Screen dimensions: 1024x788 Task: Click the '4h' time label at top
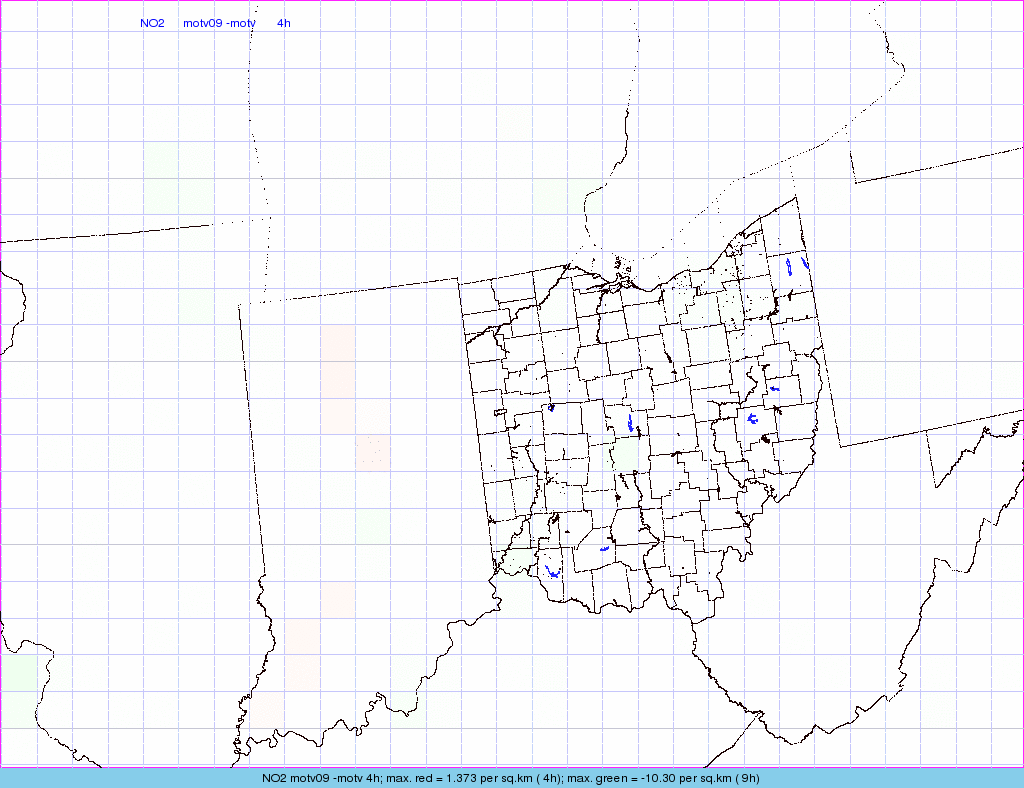point(283,23)
